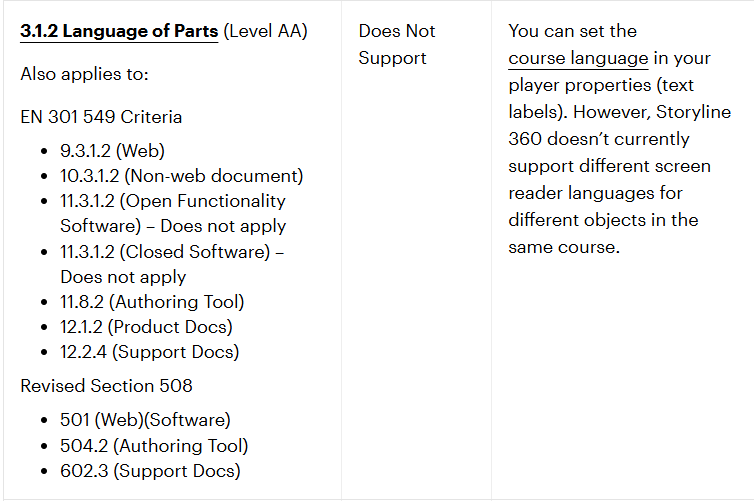Select the EN 301 549 Criteria heading
The width and height of the screenshot is (754, 501).
101,117
